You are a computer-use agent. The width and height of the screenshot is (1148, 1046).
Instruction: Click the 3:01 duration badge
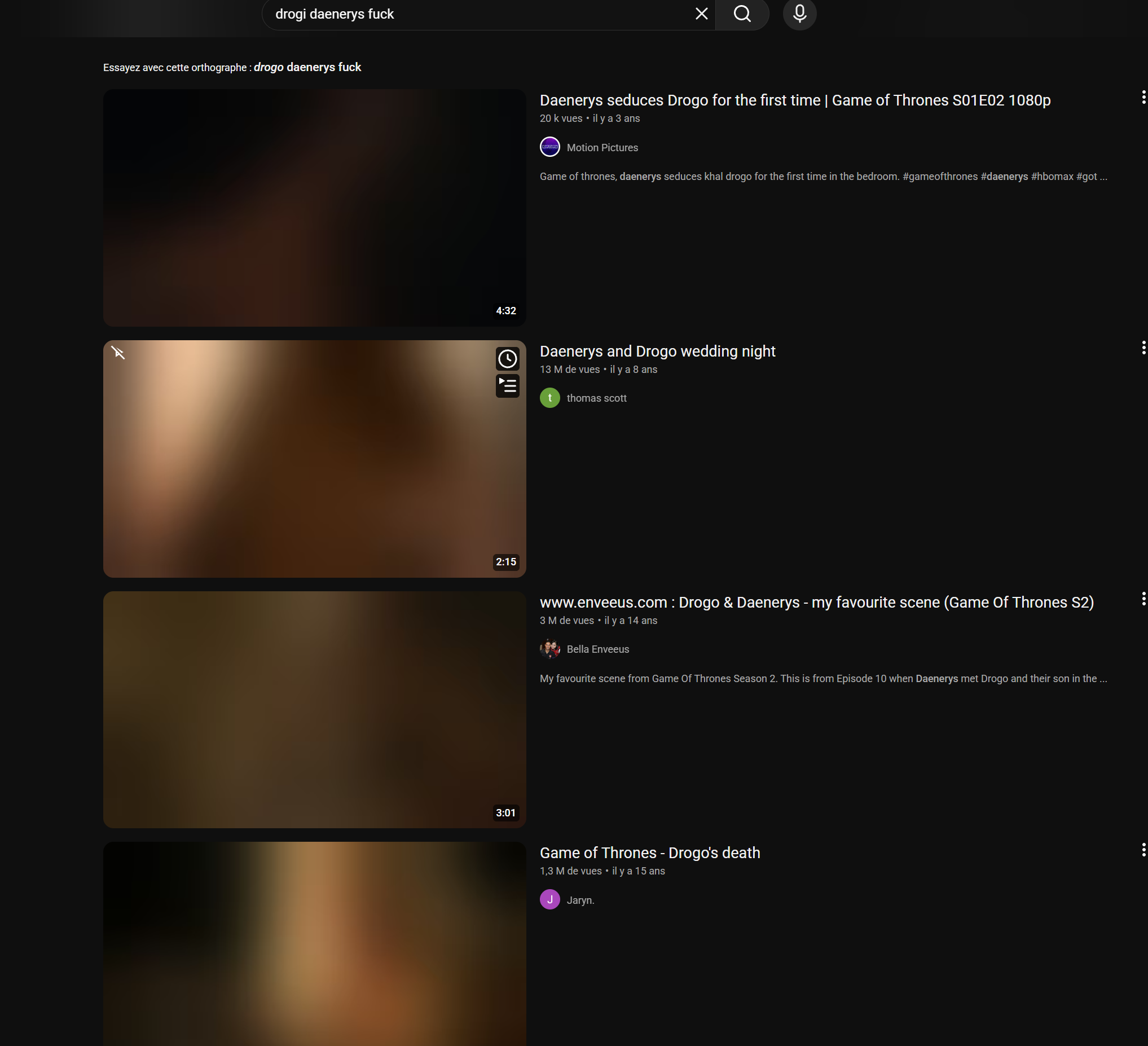(x=505, y=813)
